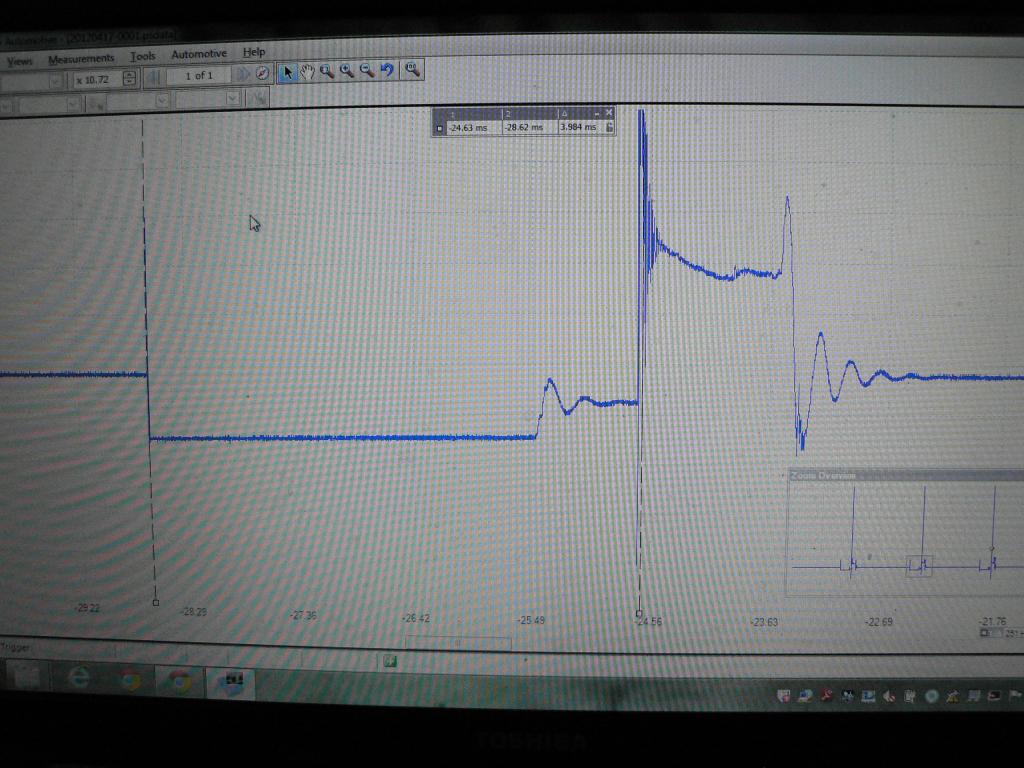1024x768 pixels.
Task: Switch to PicoScope taskbar button
Action: [x=231, y=683]
